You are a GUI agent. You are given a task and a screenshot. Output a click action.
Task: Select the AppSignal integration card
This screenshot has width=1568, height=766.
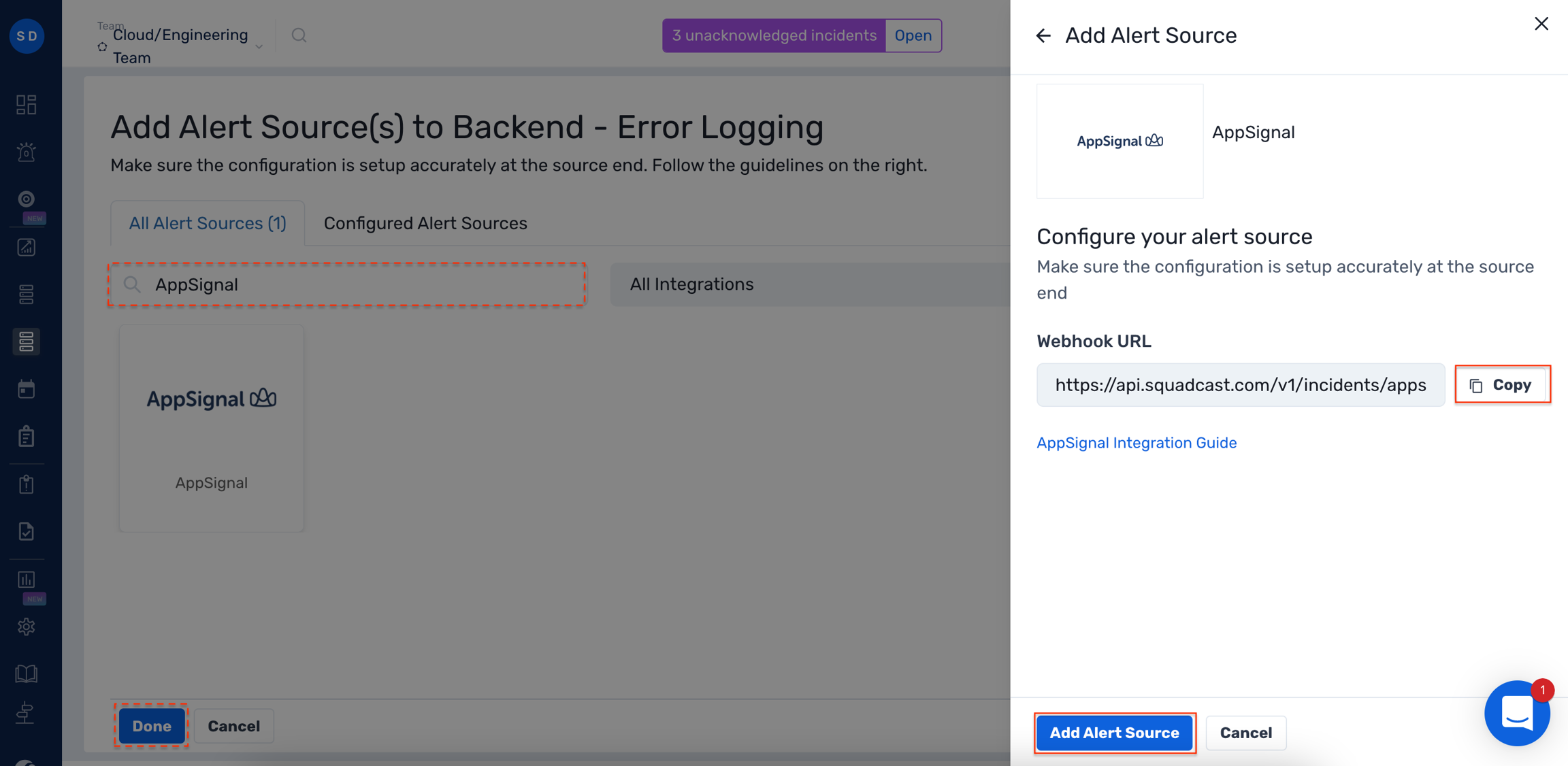[x=211, y=428]
